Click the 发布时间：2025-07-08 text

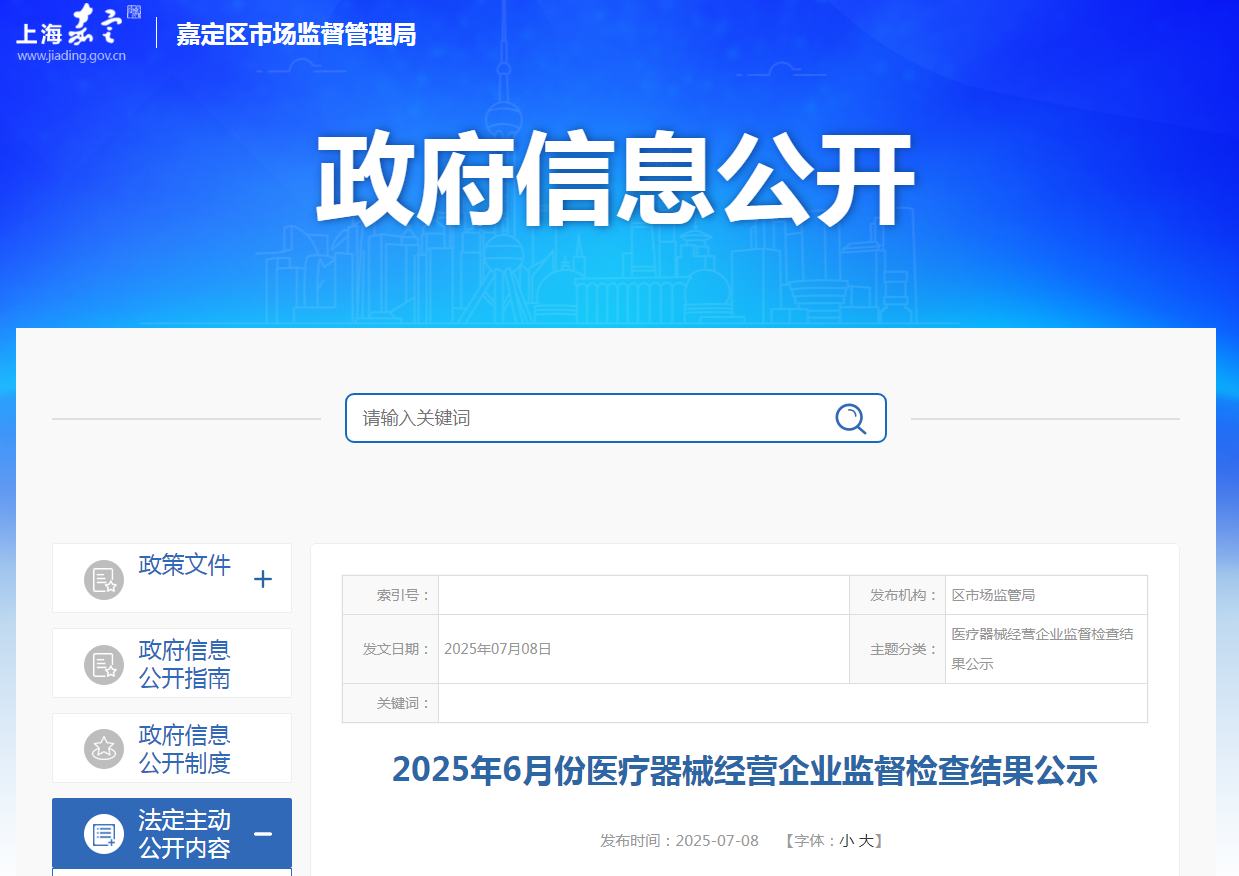(680, 841)
